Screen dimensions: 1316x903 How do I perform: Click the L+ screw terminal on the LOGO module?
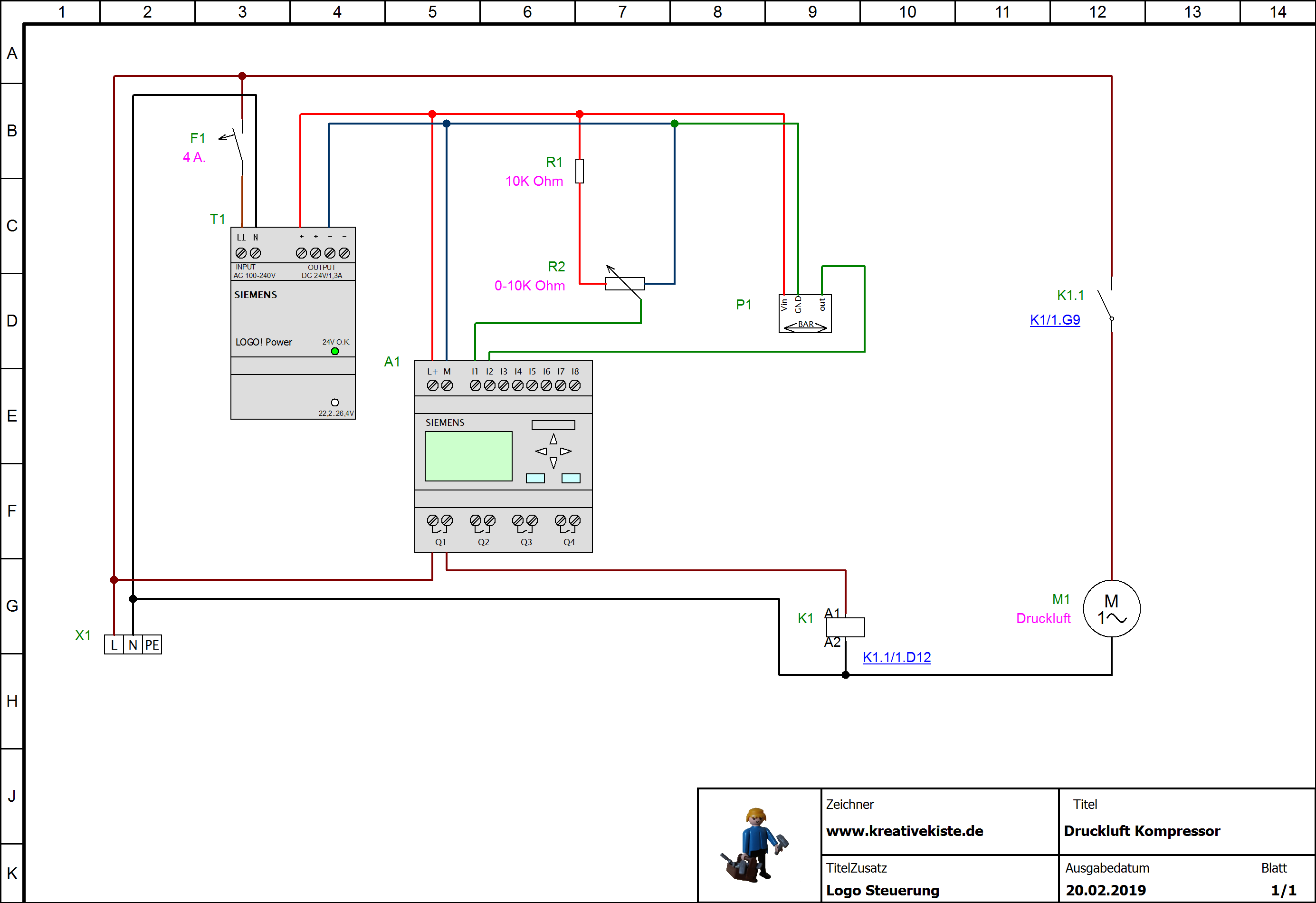pos(433,385)
